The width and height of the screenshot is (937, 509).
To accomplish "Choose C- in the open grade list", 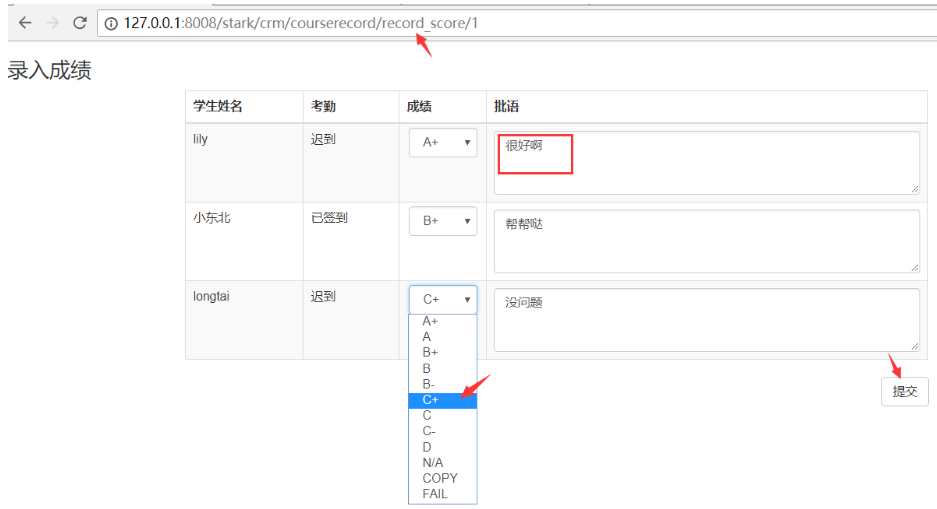I will tap(443, 431).
